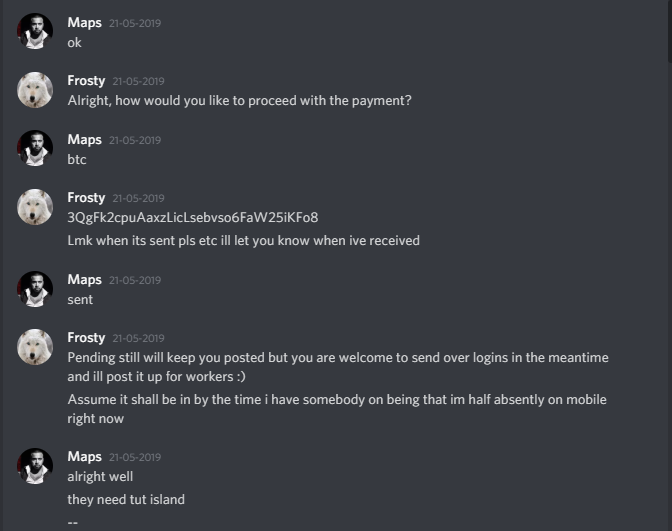
Task: Click the Maps username above "ok"
Action: click(x=84, y=23)
